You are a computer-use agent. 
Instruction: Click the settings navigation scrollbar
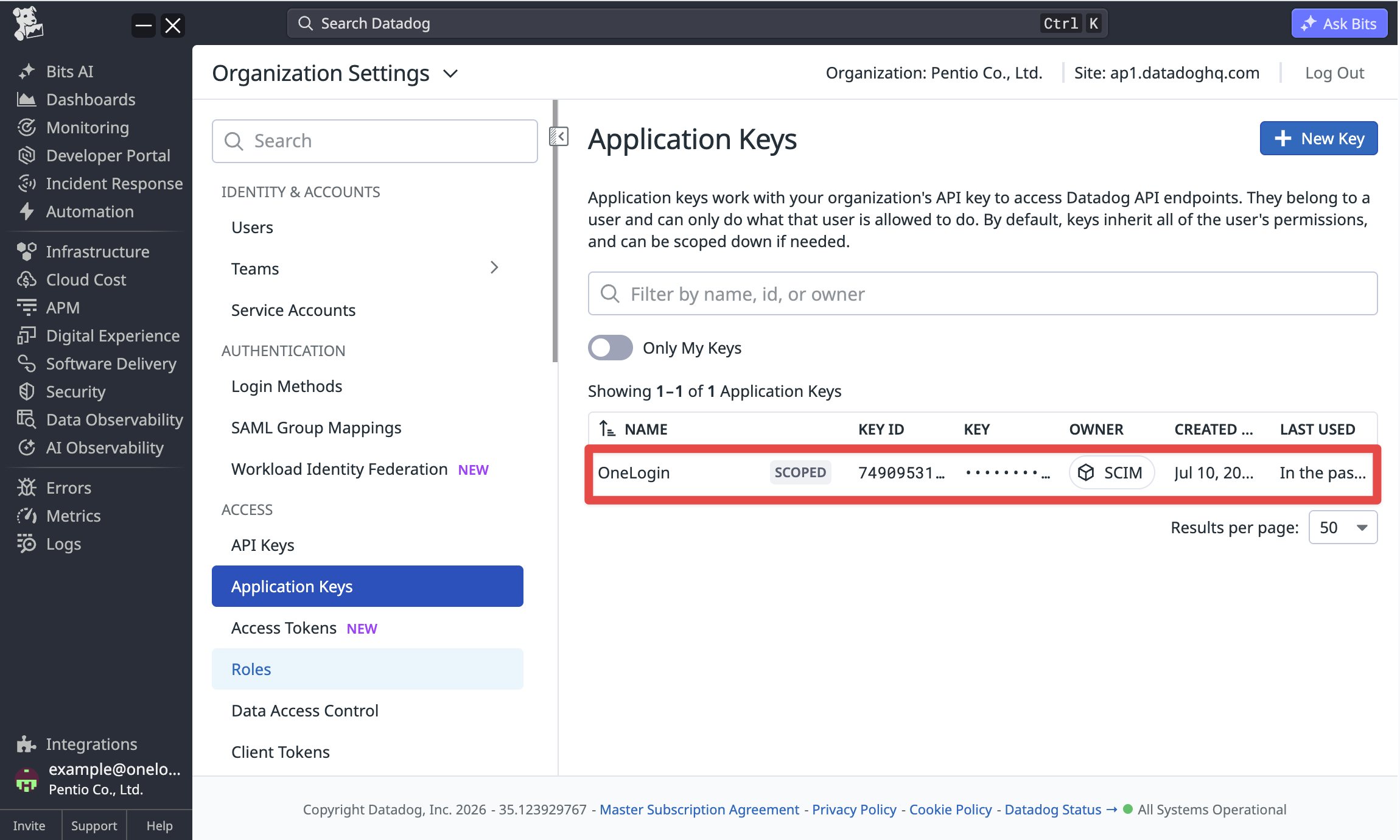555,231
